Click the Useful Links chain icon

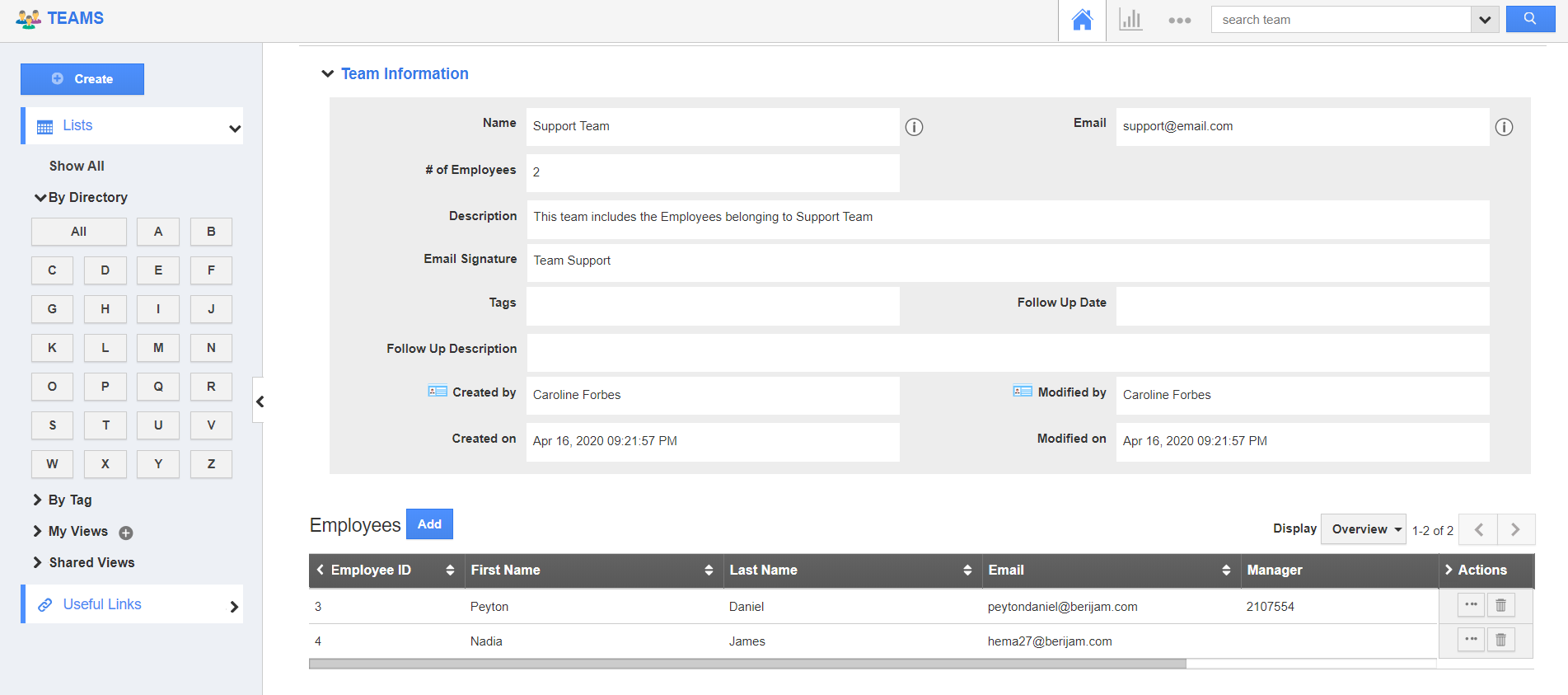point(45,605)
